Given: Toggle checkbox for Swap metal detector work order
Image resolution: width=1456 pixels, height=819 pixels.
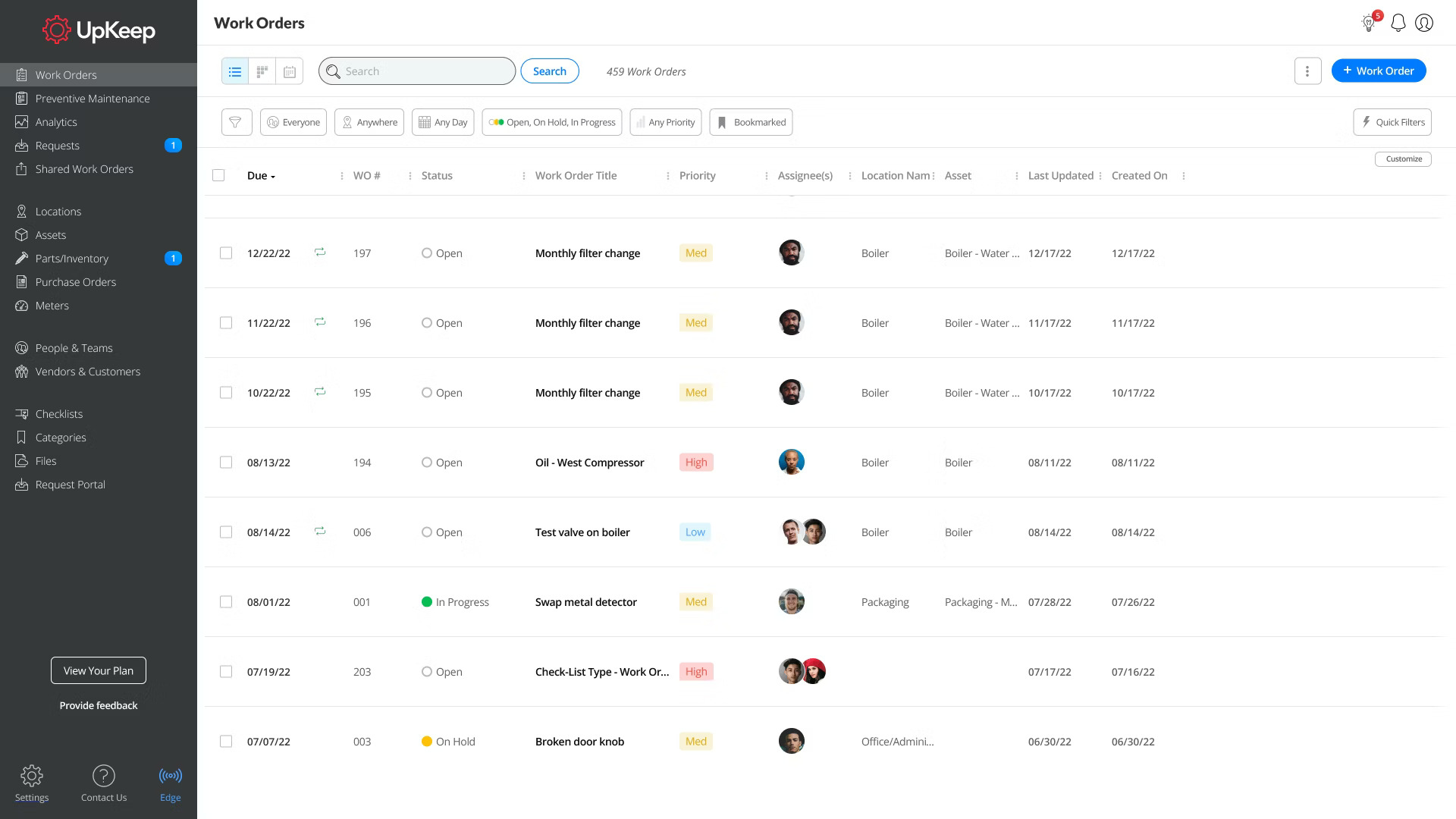Looking at the screenshot, I should tap(225, 601).
